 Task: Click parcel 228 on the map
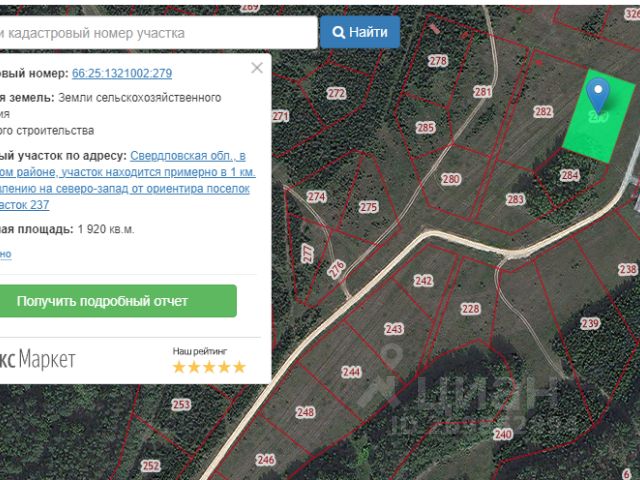coord(470,309)
